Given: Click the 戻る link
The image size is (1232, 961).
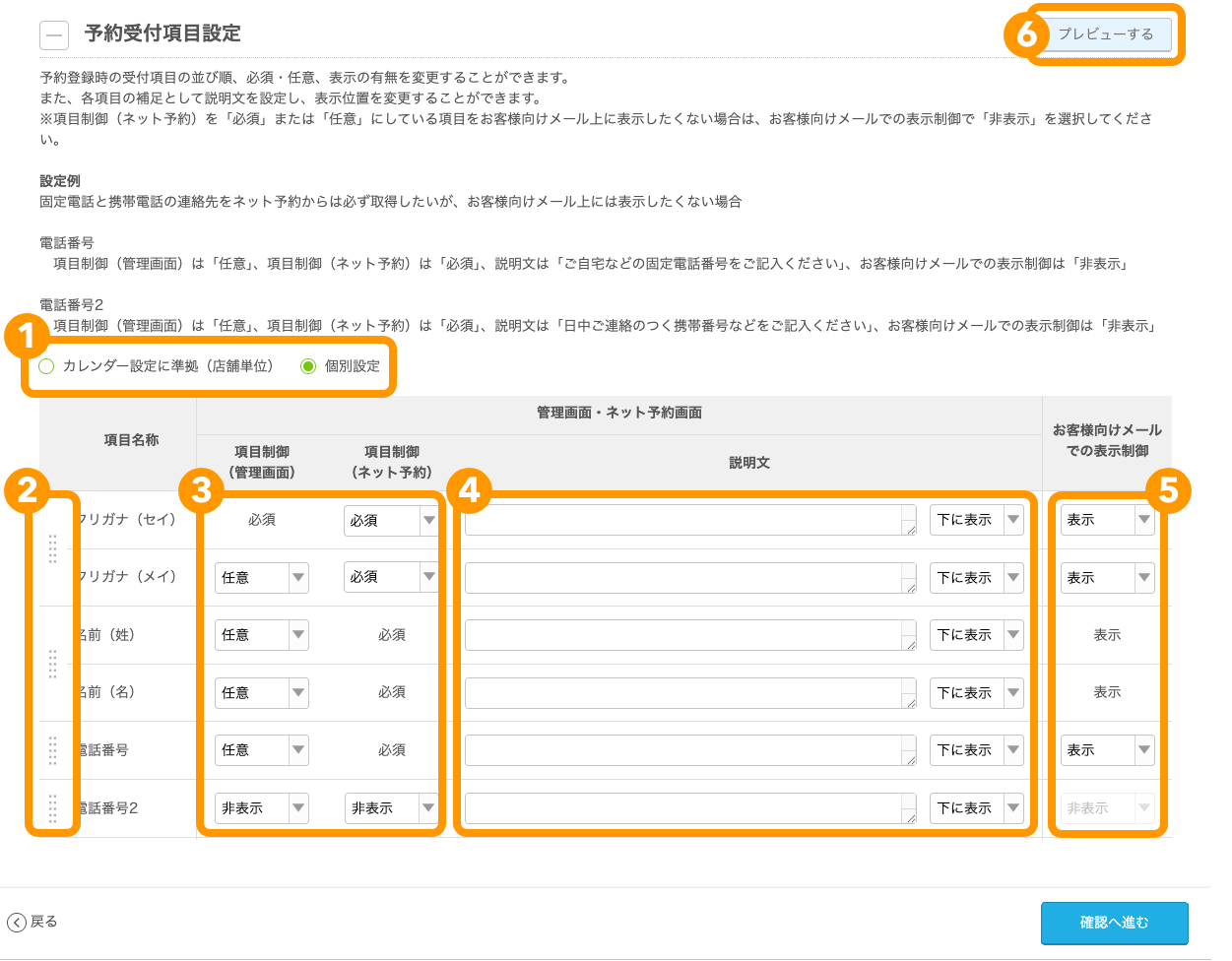Looking at the screenshot, I should [x=41, y=923].
